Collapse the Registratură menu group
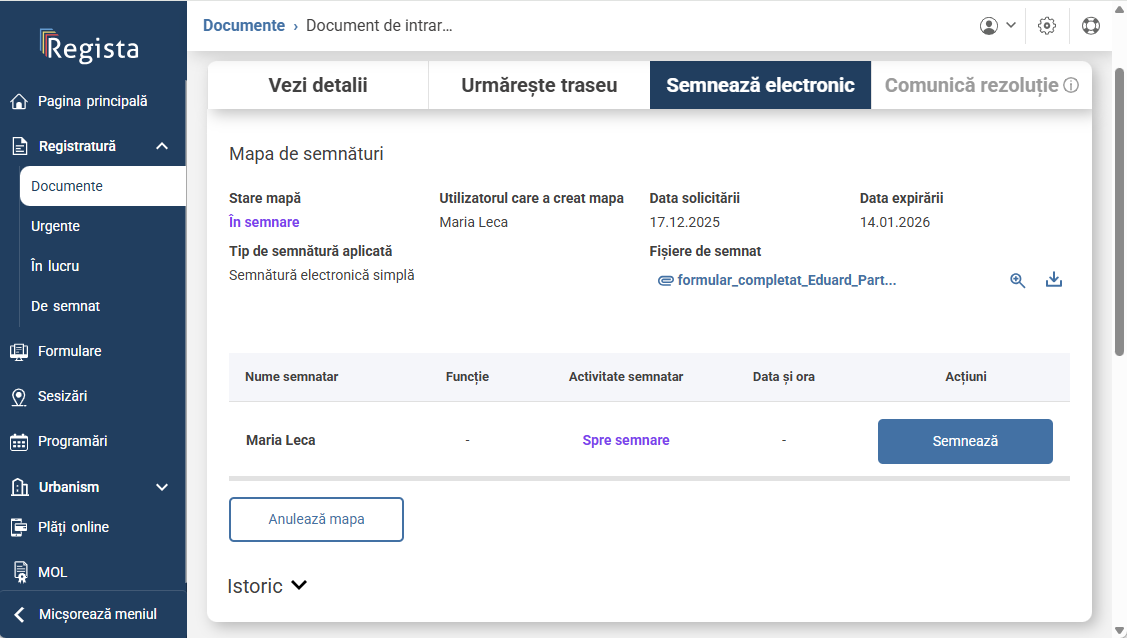The image size is (1127, 638). pos(162,146)
